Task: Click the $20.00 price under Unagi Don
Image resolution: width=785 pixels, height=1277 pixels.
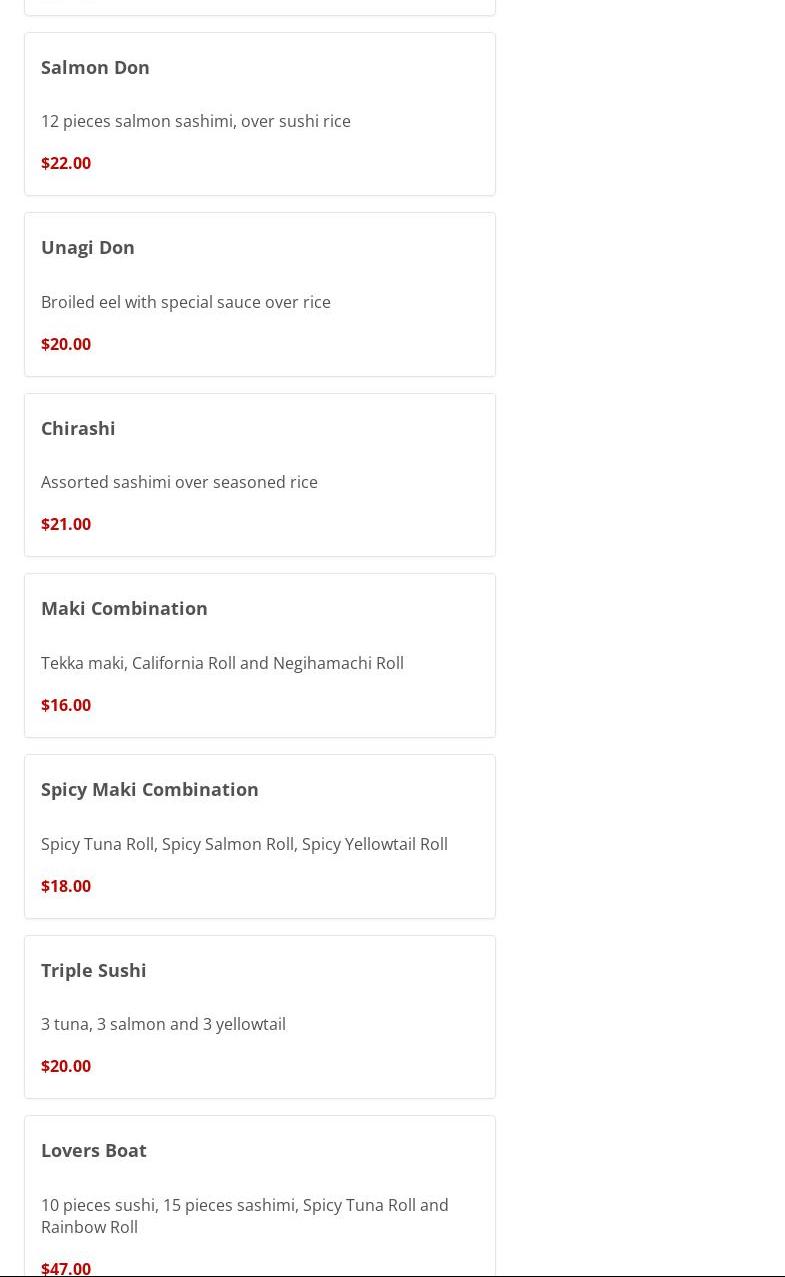Action: (x=66, y=344)
